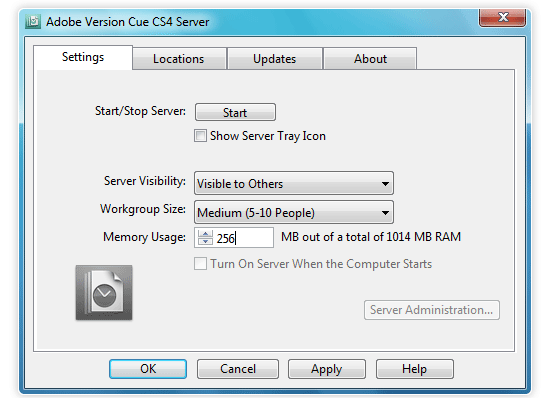The height and width of the screenshot is (398, 550).
Task: Open the Server Visibility dropdown
Action: point(294,183)
